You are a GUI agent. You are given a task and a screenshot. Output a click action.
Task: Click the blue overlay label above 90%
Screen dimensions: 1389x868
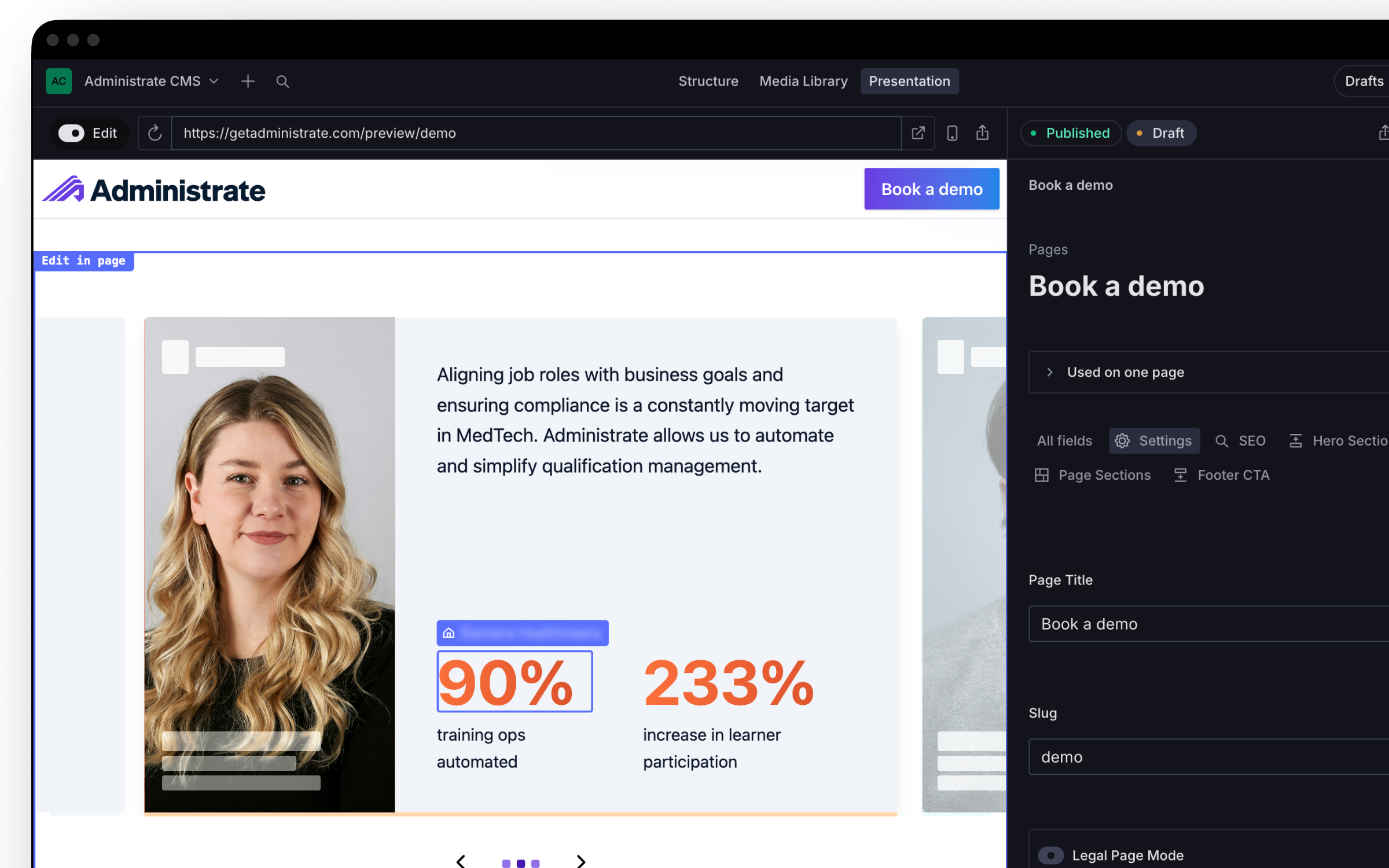(523, 633)
